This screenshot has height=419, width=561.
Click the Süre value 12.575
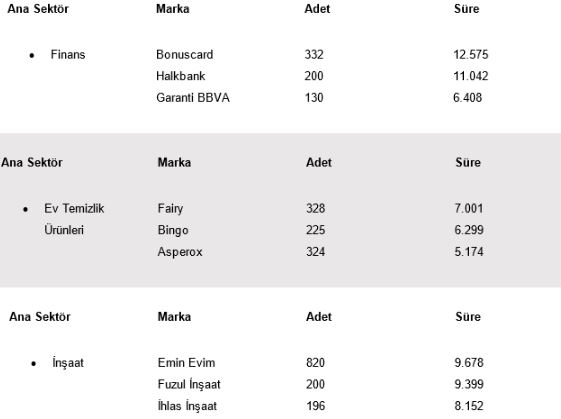click(470, 55)
